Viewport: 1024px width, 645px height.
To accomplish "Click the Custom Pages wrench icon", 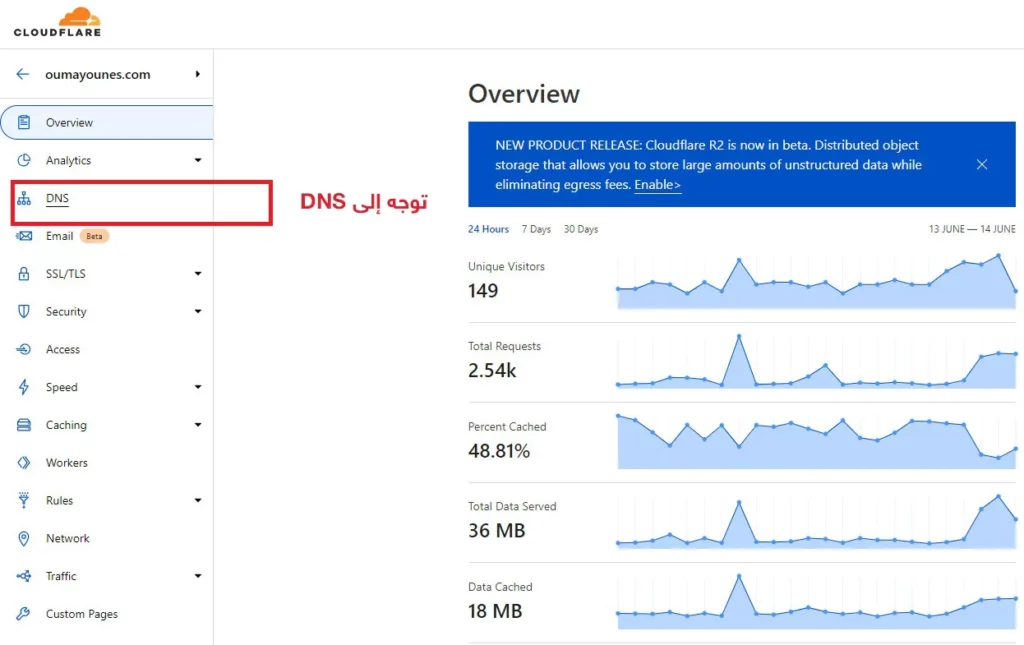I will 24,614.
